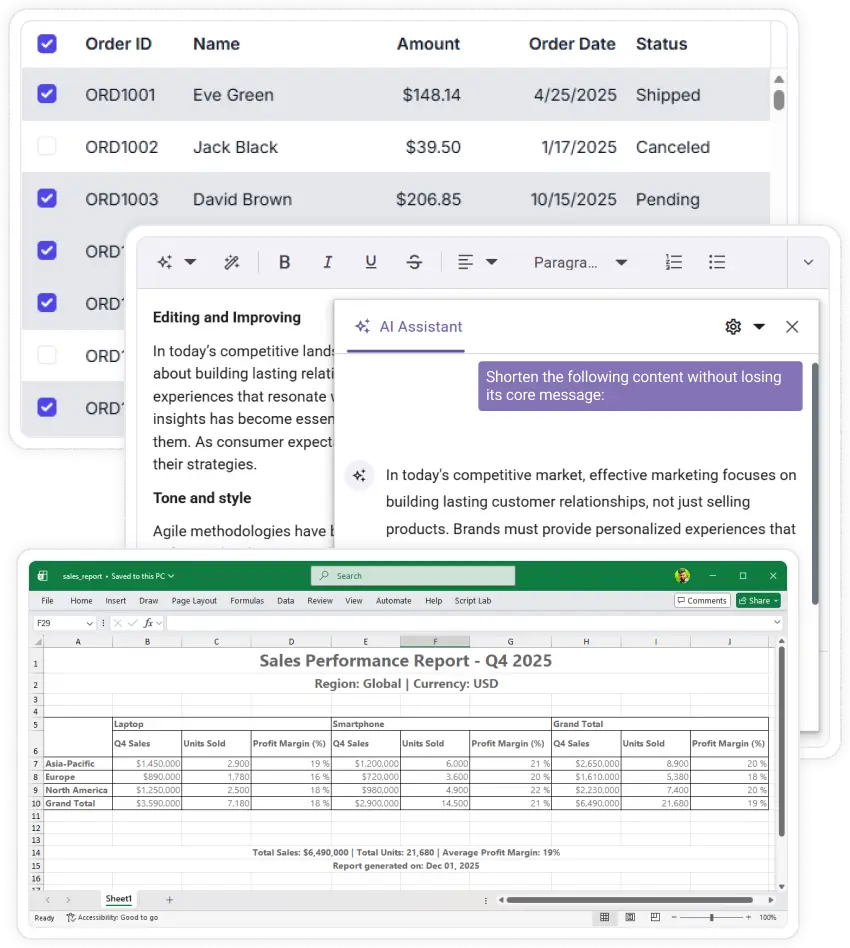Open the sales_report save location dropdown

(x=171, y=576)
